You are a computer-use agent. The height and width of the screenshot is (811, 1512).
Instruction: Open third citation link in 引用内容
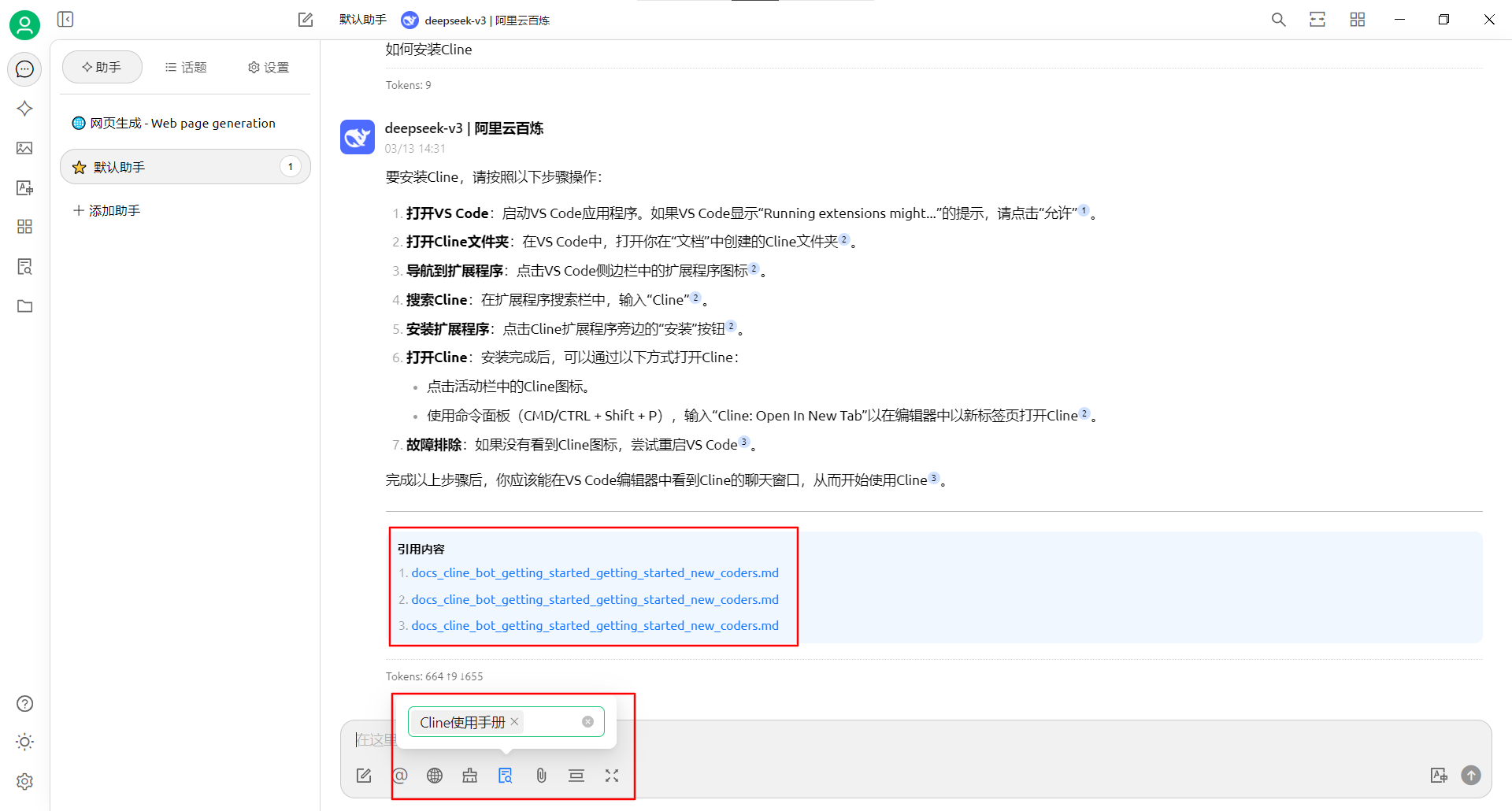pos(595,625)
